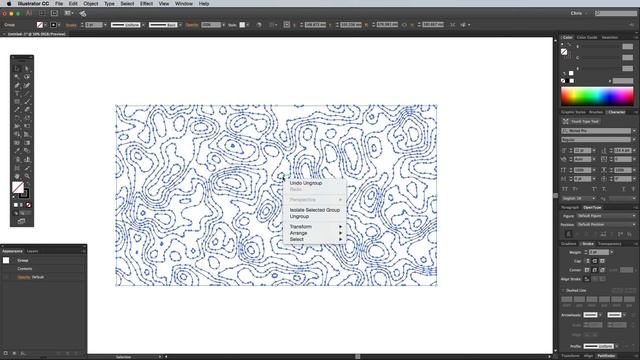Open the OpenType Figure dropdown
640x360 pixels.
(x=606, y=216)
